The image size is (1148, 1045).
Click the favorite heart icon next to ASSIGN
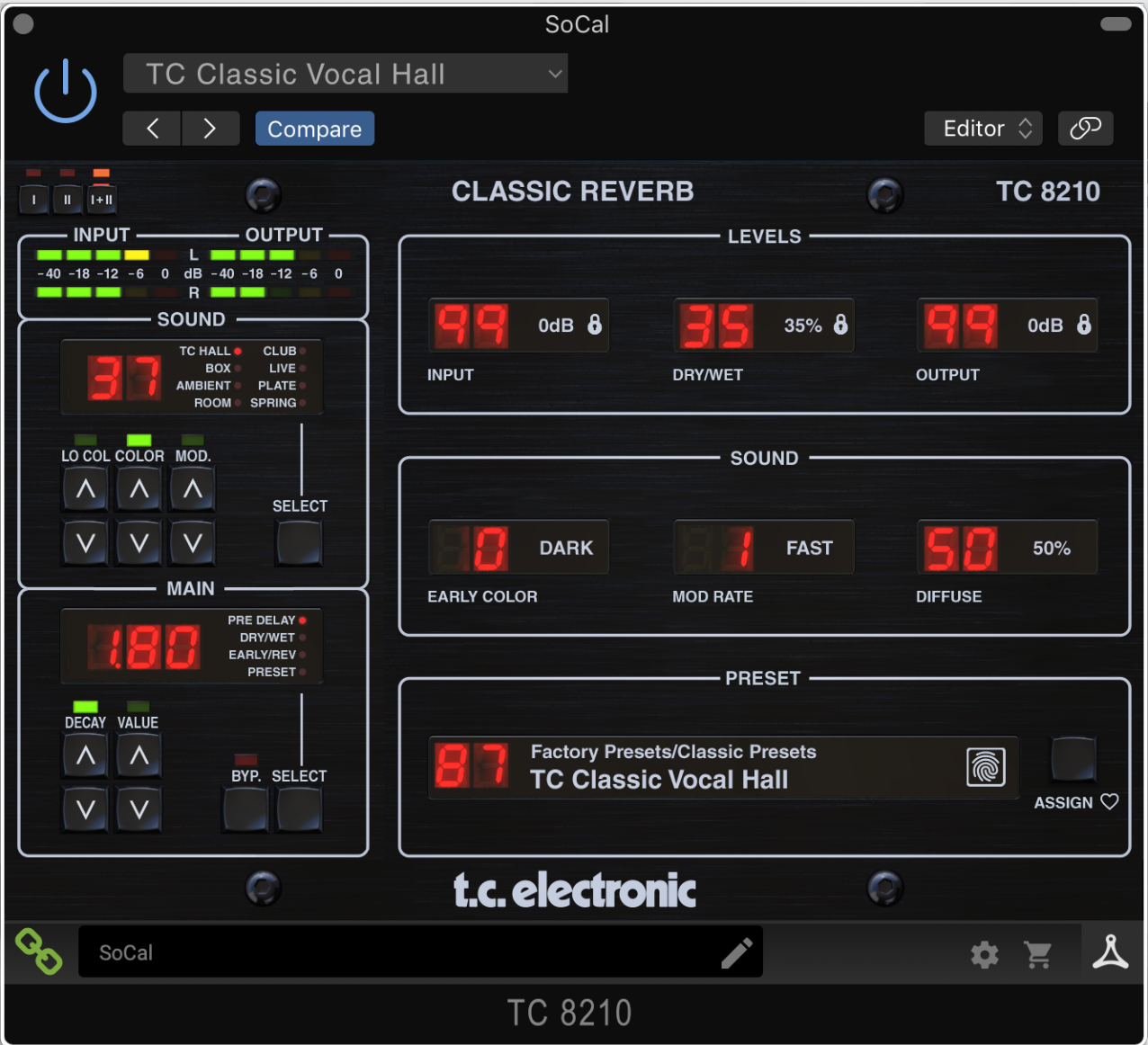(x=1110, y=801)
